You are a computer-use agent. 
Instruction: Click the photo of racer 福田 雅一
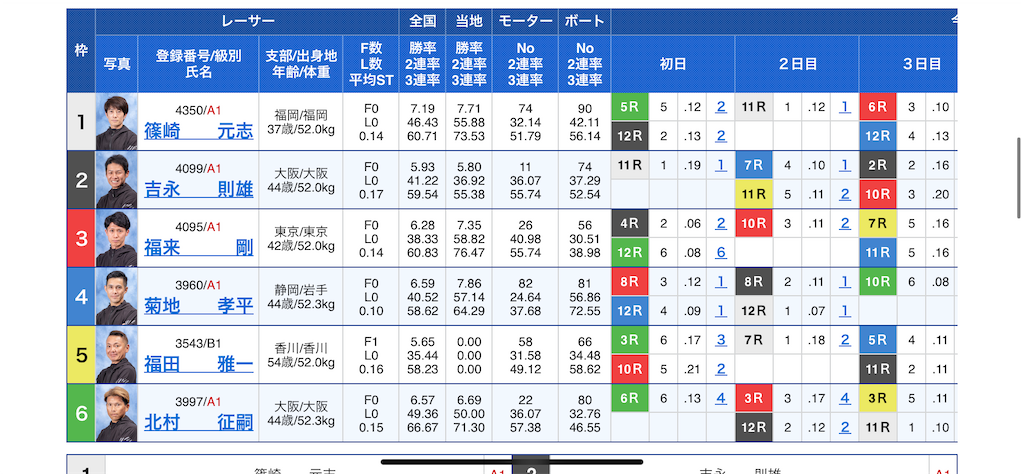(x=116, y=355)
